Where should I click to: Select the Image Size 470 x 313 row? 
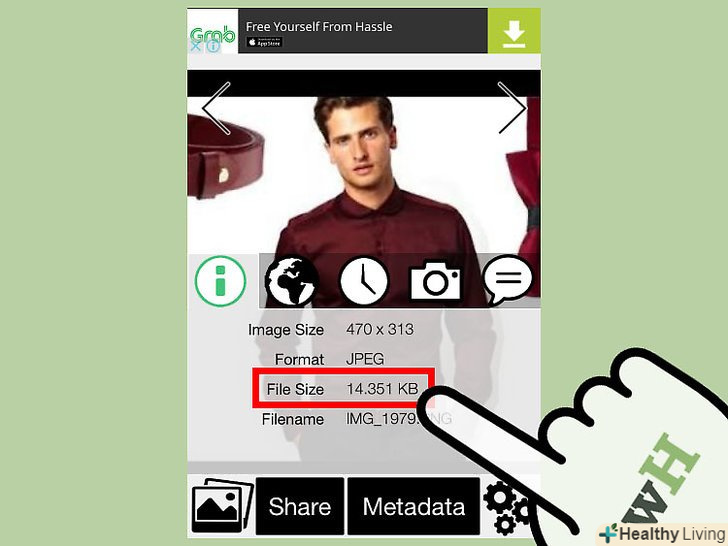pyautogui.click(x=331, y=330)
